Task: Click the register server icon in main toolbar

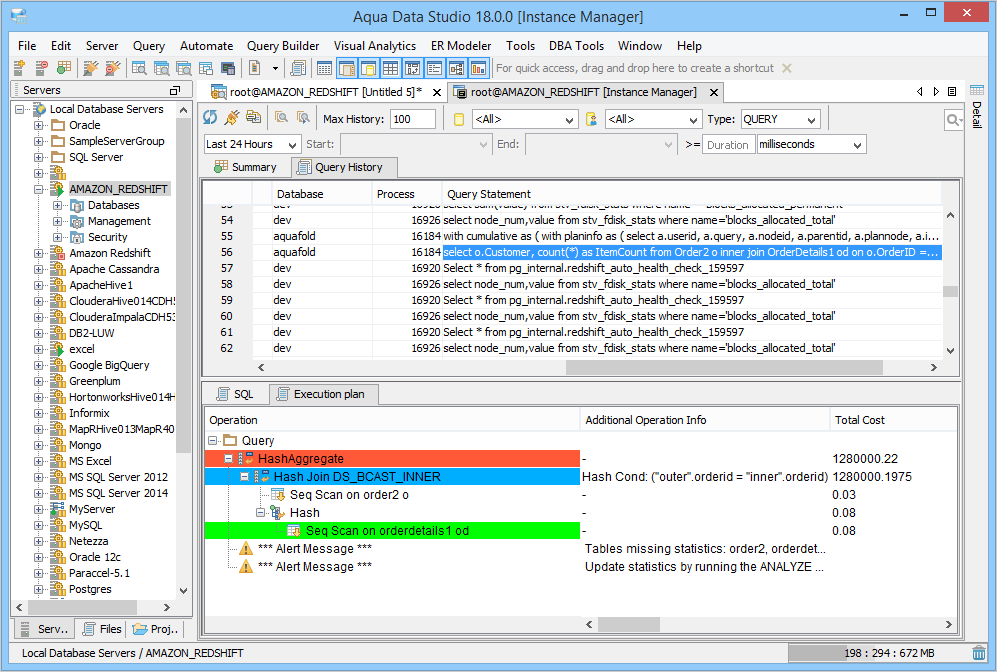Action: pyautogui.click(x=19, y=67)
